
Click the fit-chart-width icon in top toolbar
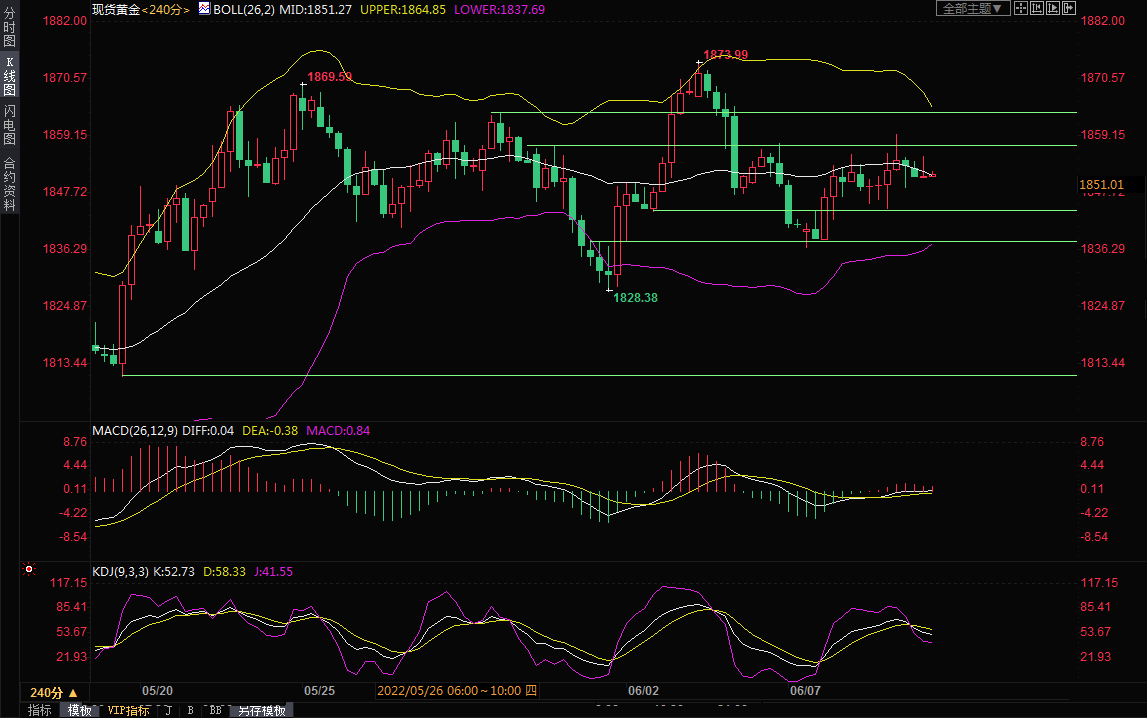(x=1037, y=8)
